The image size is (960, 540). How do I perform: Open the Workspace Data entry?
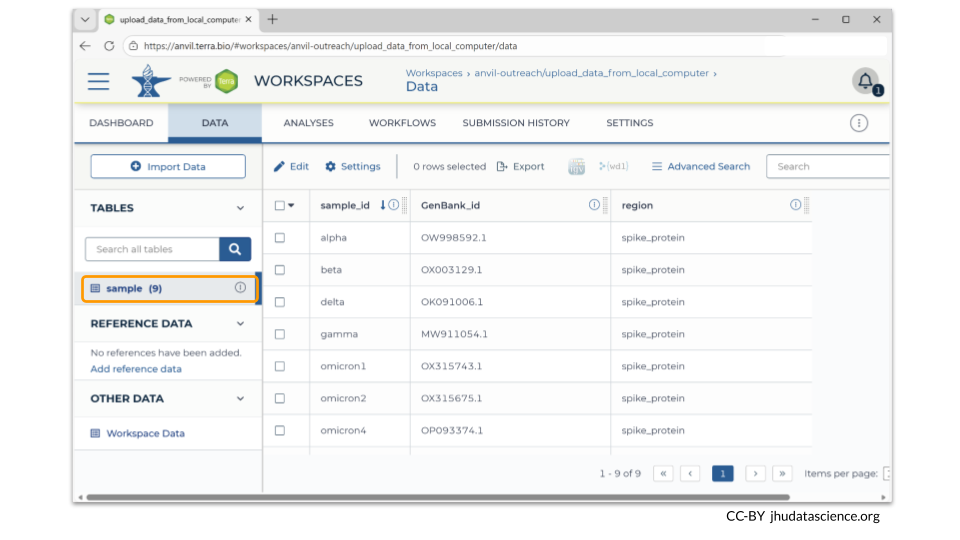[x=145, y=433]
